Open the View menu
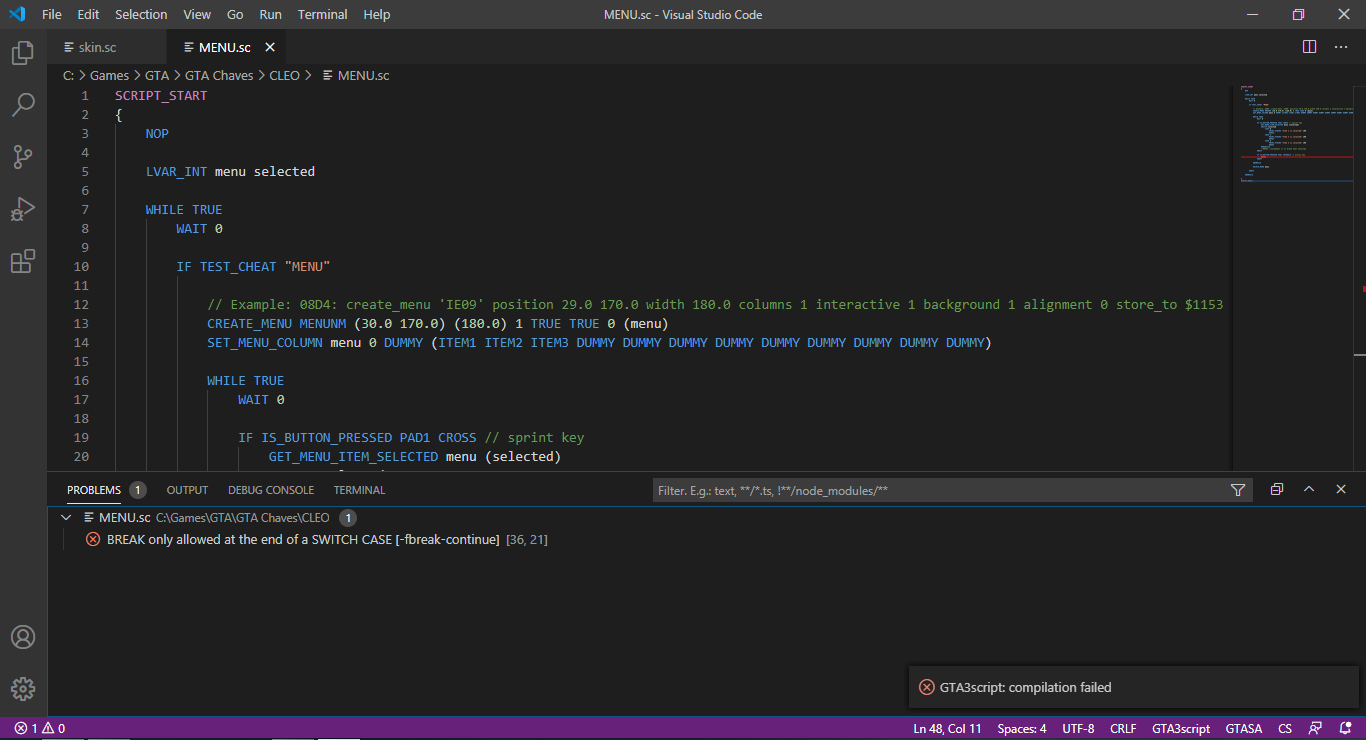 [197, 14]
